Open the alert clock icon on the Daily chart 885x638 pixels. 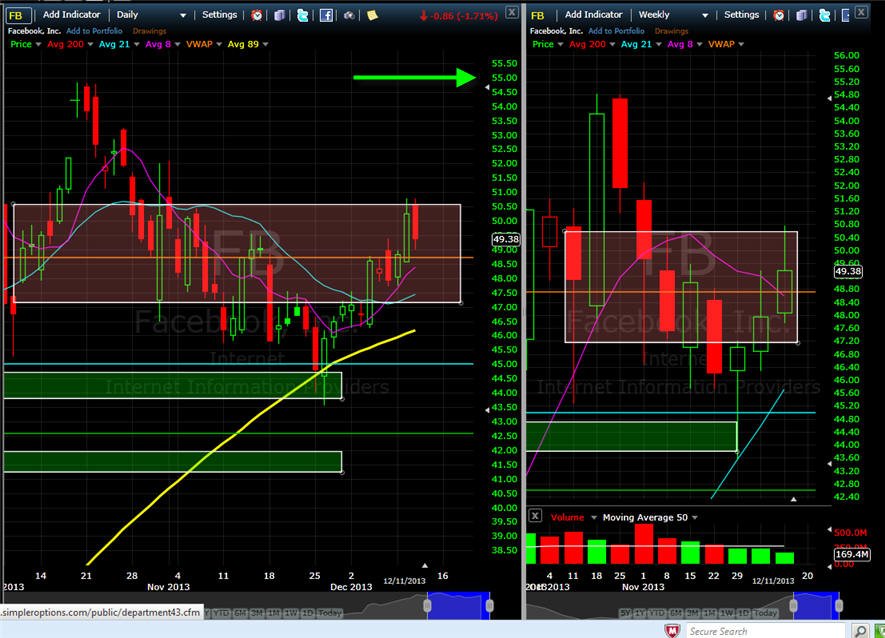point(257,15)
